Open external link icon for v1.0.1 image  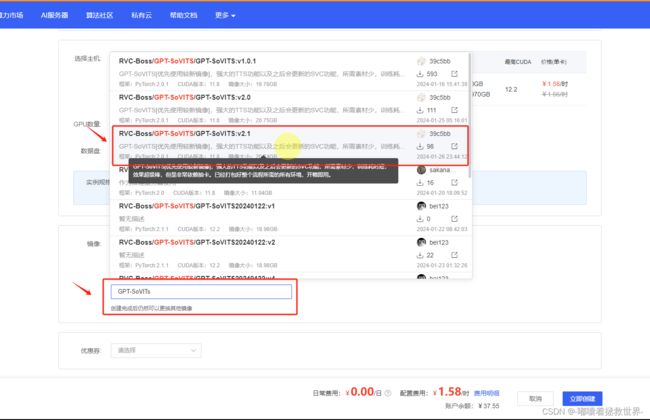coord(456,74)
